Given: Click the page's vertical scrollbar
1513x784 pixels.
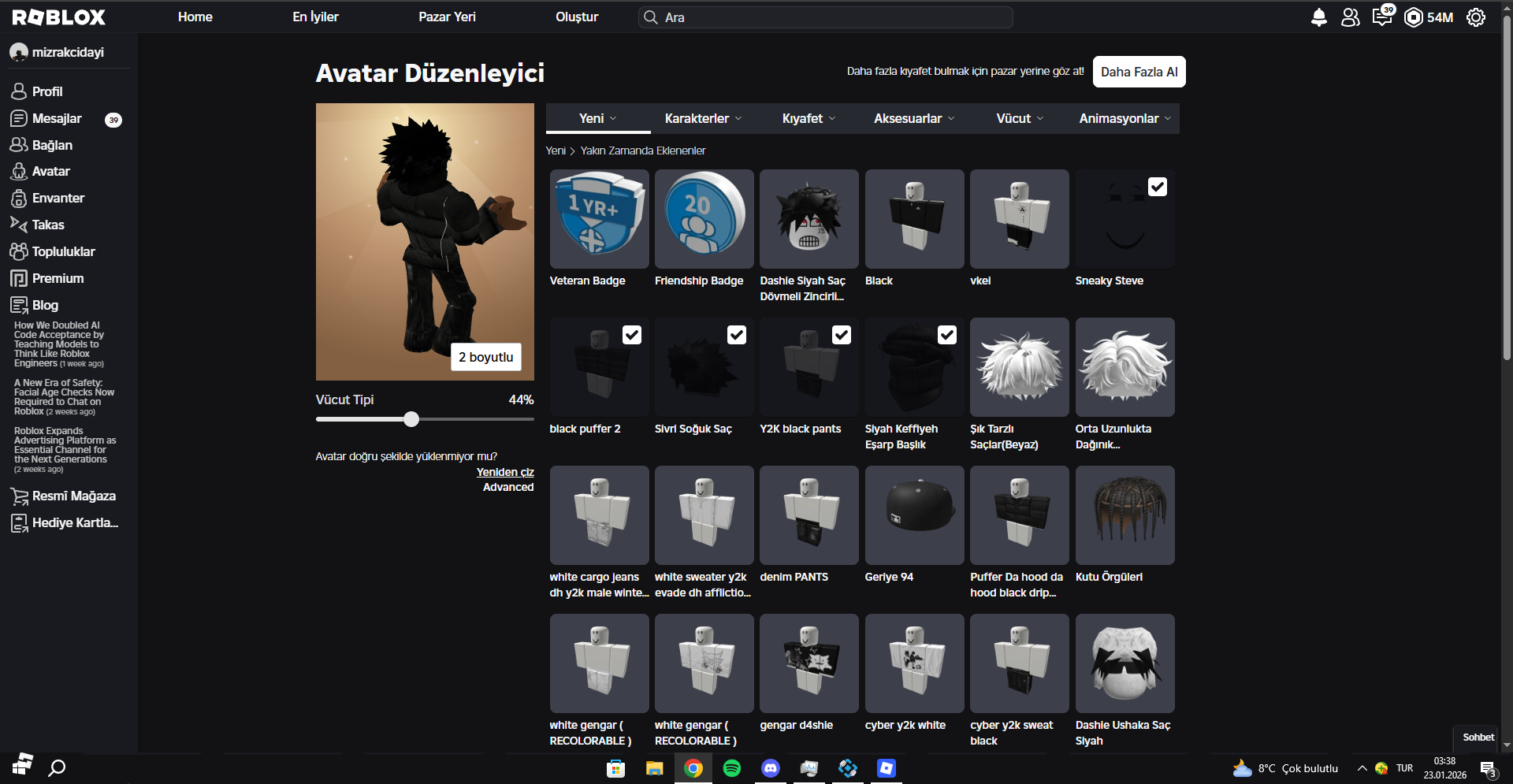Looking at the screenshot, I should 1507,189.
